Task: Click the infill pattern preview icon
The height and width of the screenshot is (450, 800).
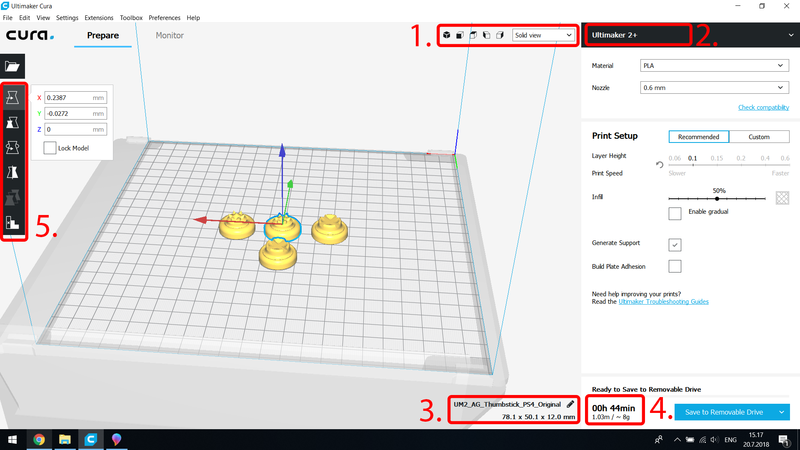Action: 782,197
